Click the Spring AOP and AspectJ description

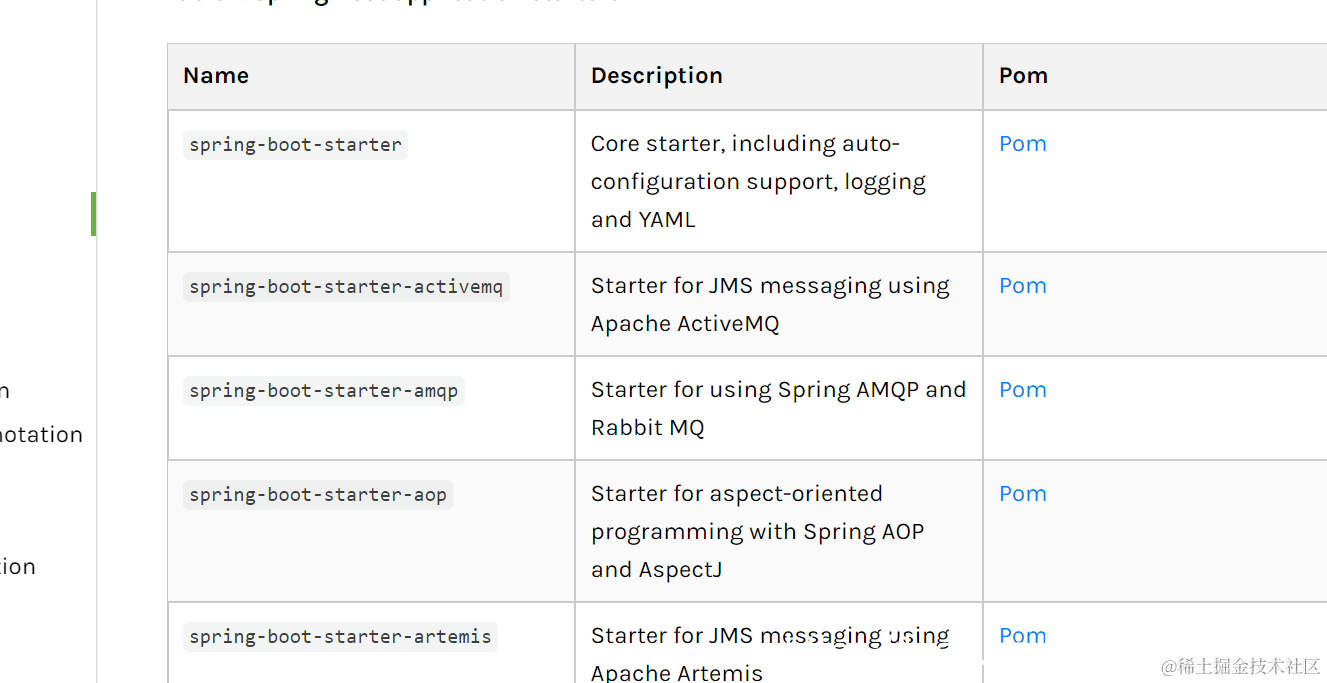click(x=757, y=532)
